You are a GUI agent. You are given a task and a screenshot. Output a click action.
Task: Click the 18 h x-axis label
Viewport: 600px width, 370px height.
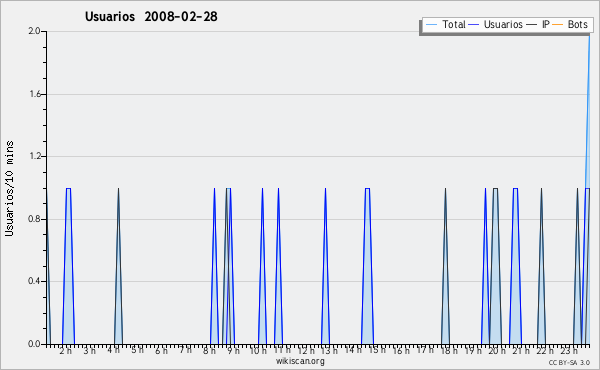click(449, 351)
